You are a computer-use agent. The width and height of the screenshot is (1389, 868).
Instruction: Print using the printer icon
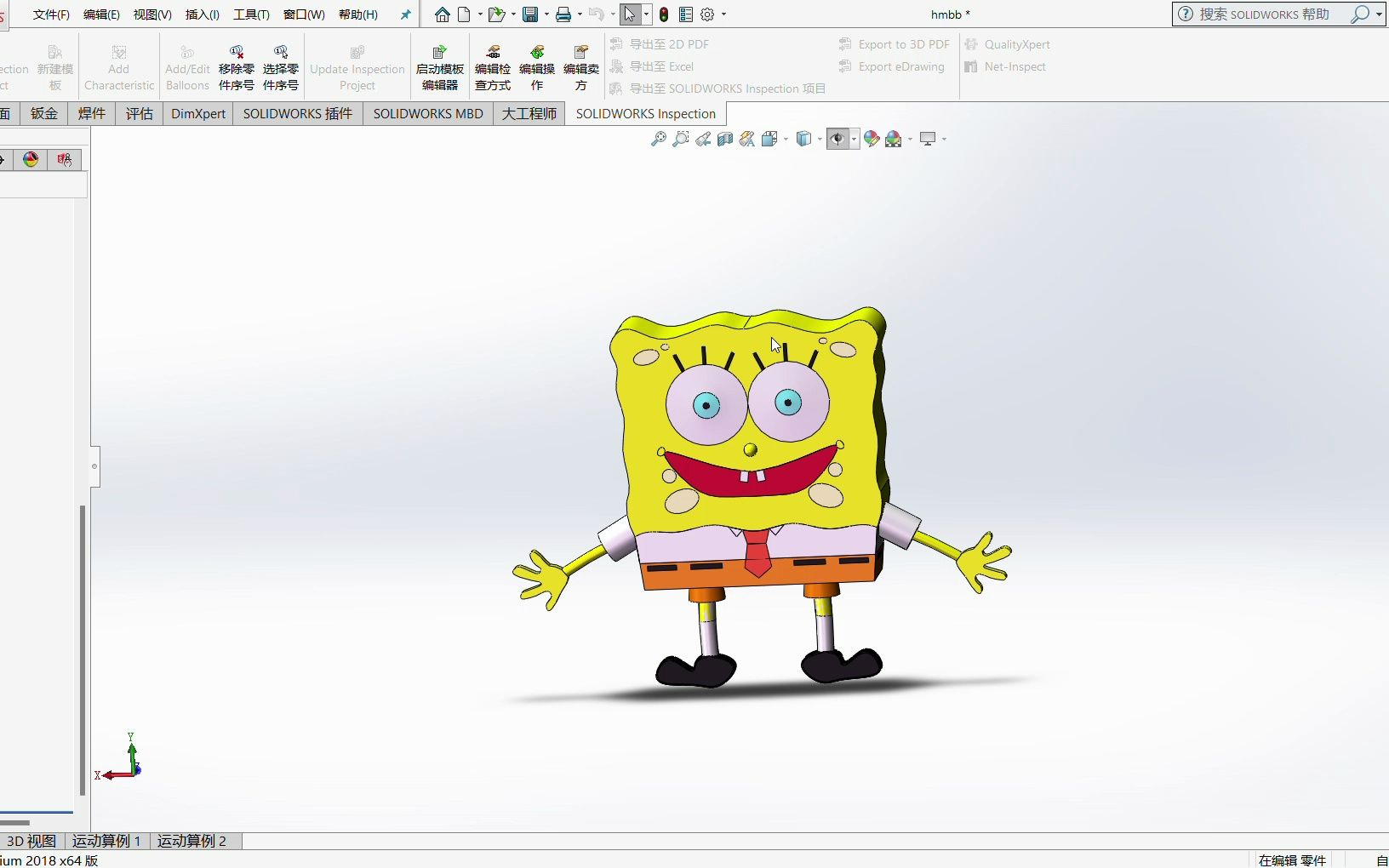[563, 14]
